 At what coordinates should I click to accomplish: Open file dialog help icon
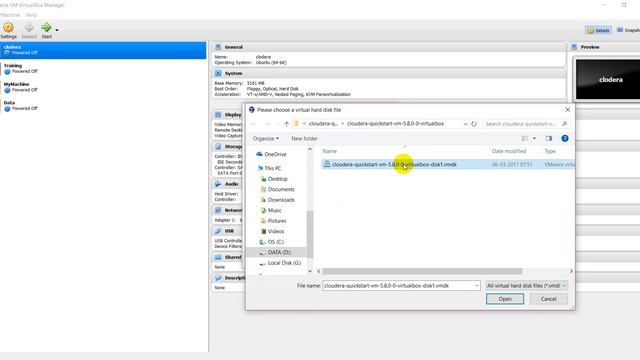[x=565, y=139]
